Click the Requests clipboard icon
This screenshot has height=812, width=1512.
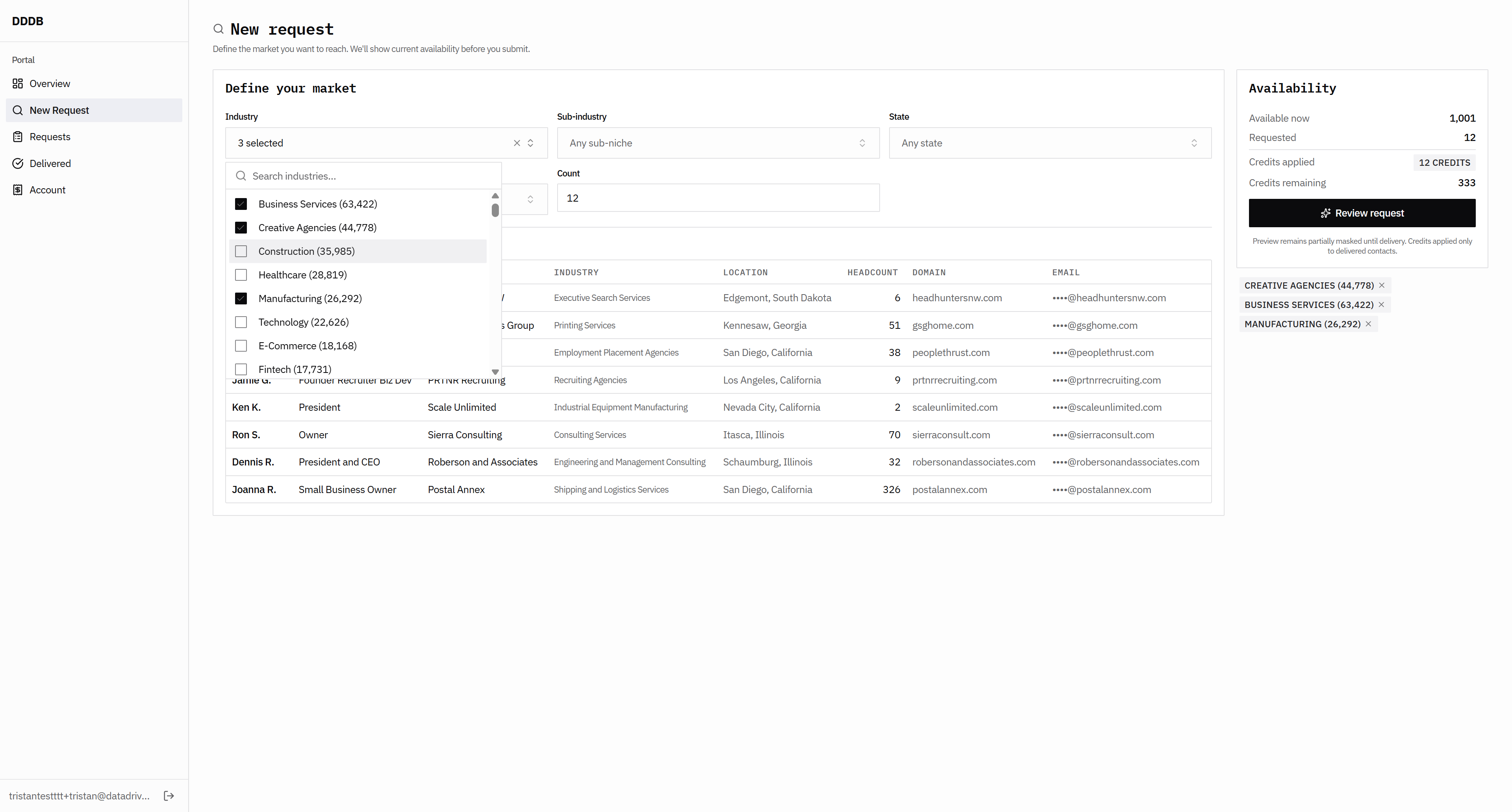(x=18, y=137)
